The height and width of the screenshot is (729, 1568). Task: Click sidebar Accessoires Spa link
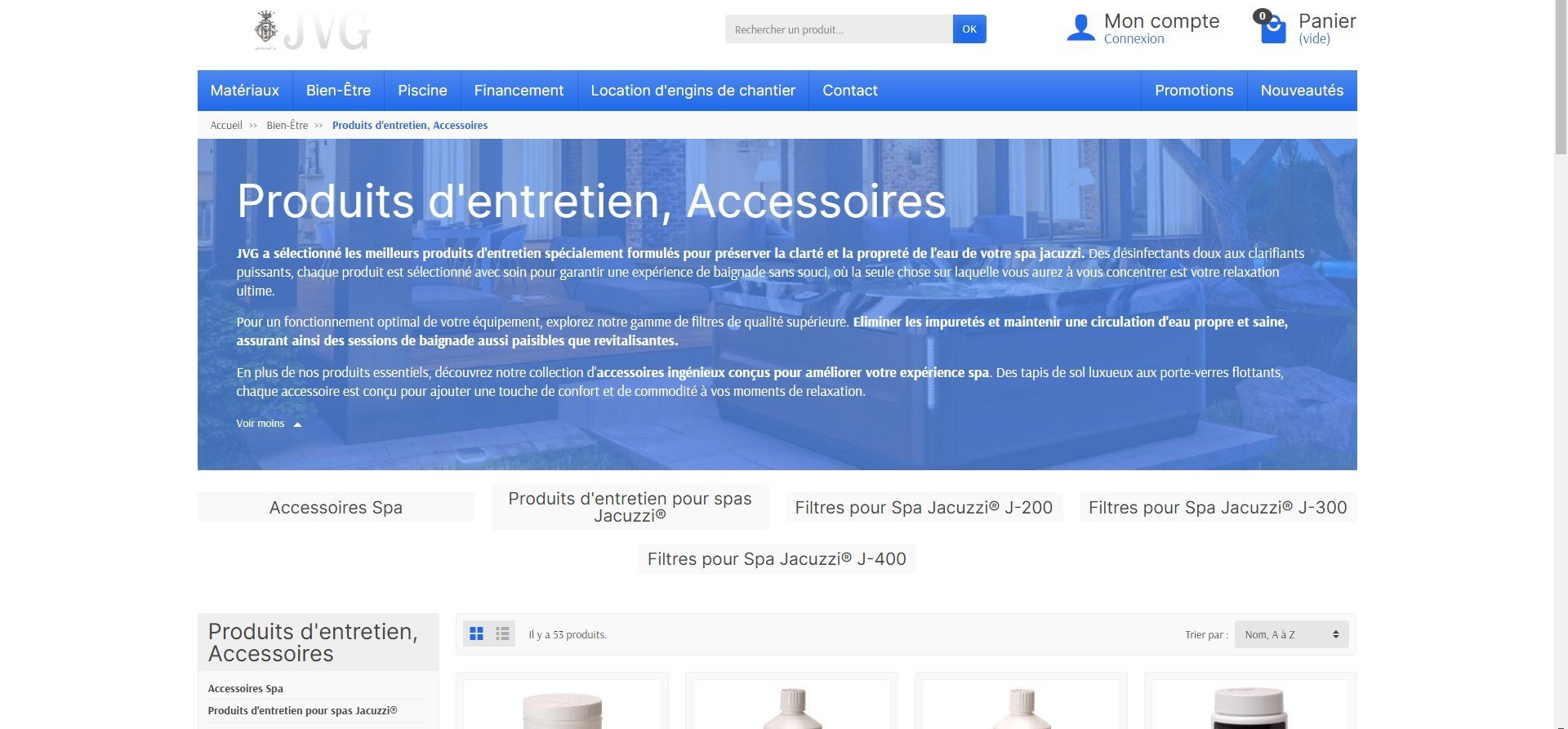245,688
